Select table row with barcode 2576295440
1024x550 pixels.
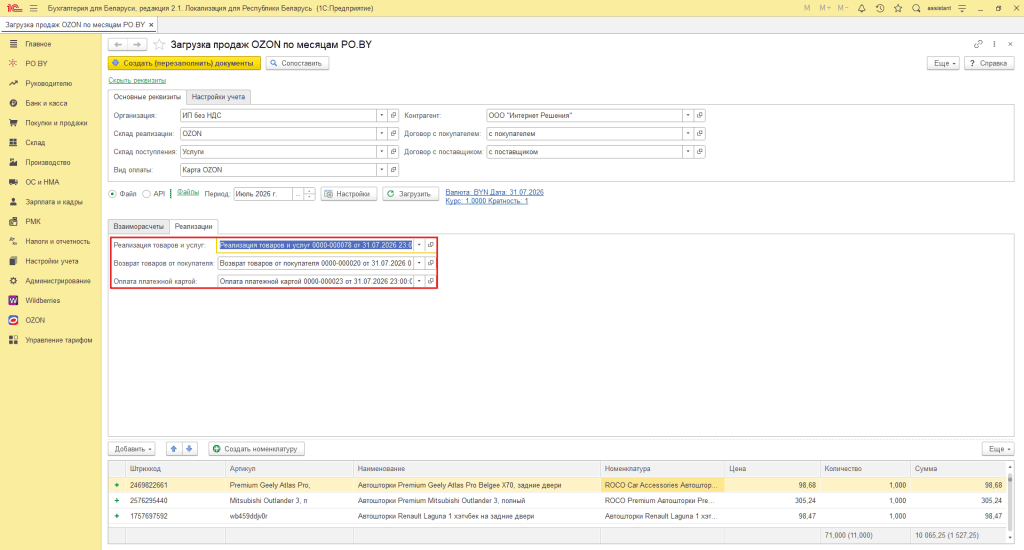[x=558, y=500]
